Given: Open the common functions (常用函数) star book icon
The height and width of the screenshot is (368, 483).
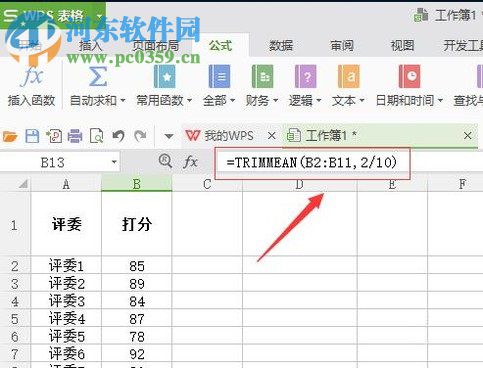Looking at the screenshot, I should pyautogui.click(x=164, y=77).
